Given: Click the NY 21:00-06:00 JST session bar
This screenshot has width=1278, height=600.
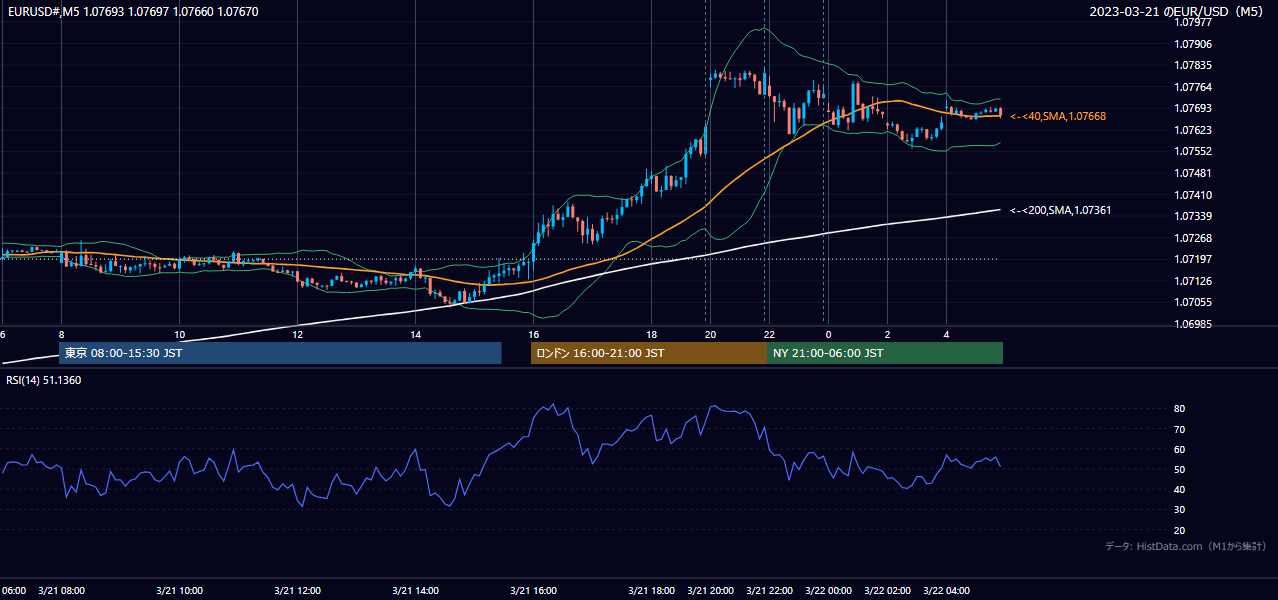Looking at the screenshot, I should (885, 353).
